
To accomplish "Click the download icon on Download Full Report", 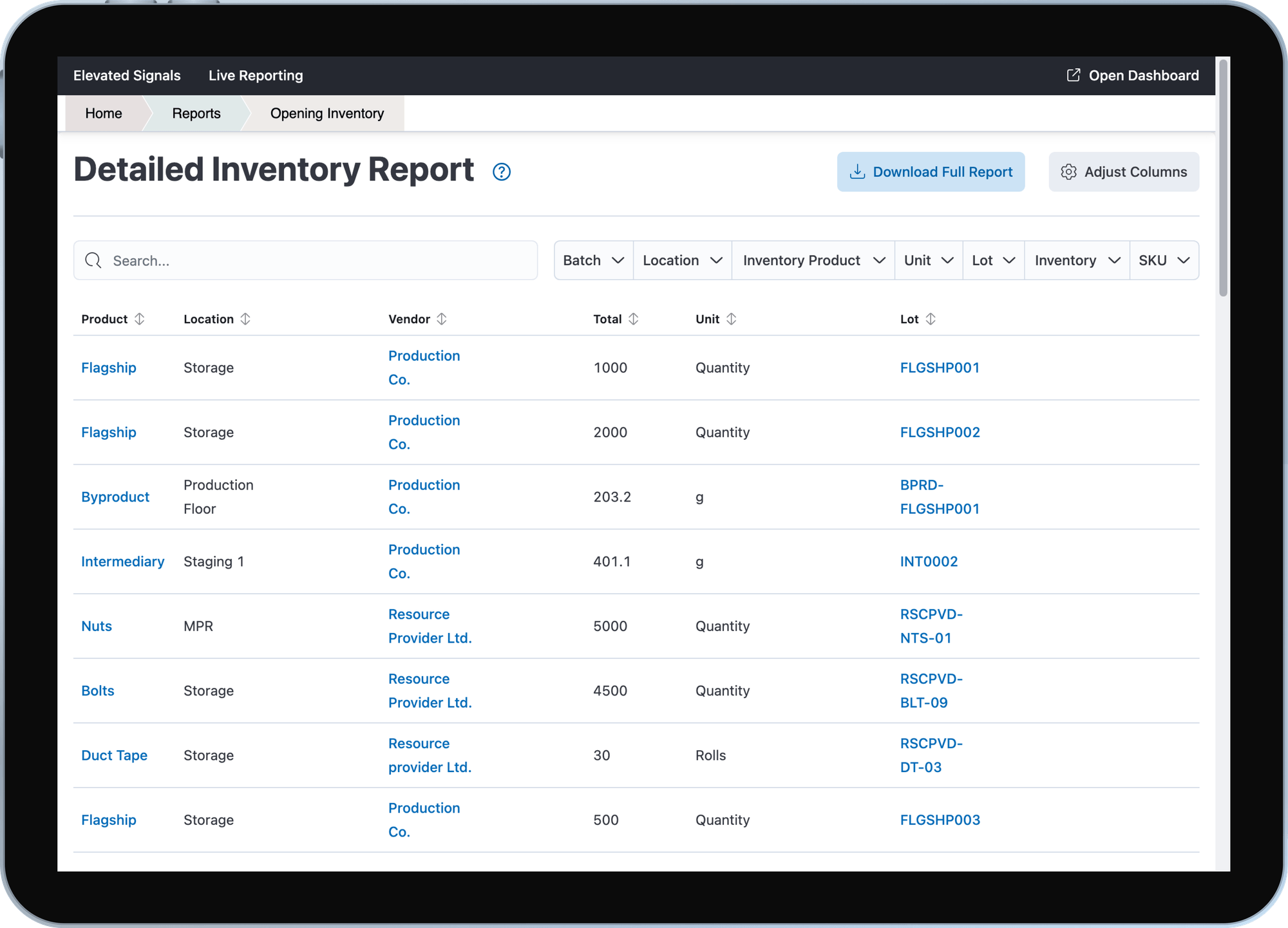I will [857, 171].
